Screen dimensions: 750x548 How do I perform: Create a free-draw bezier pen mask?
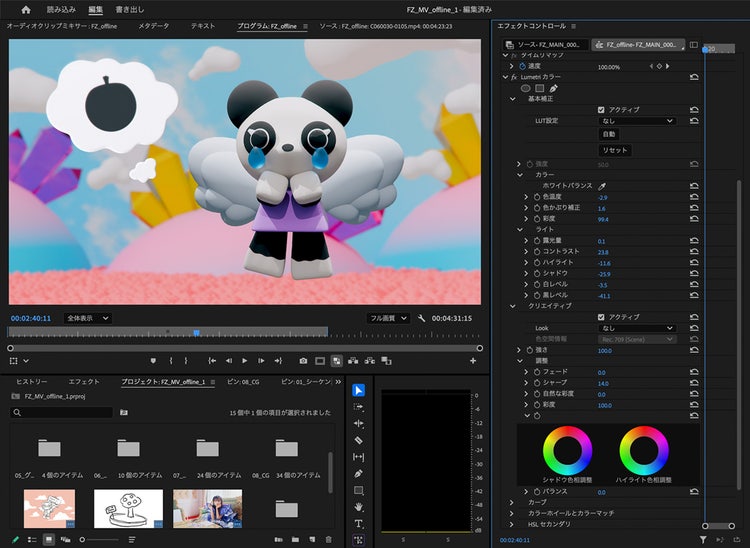[x=553, y=88]
